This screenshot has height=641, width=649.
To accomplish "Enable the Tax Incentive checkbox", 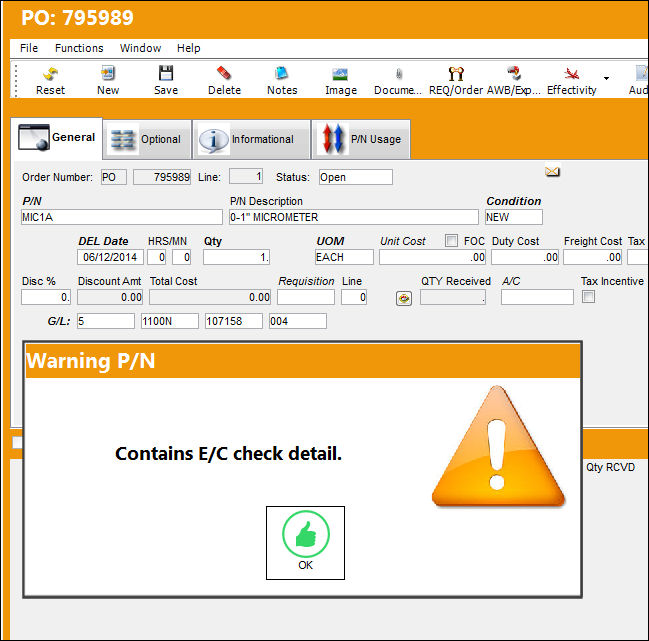I will [588, 297].
